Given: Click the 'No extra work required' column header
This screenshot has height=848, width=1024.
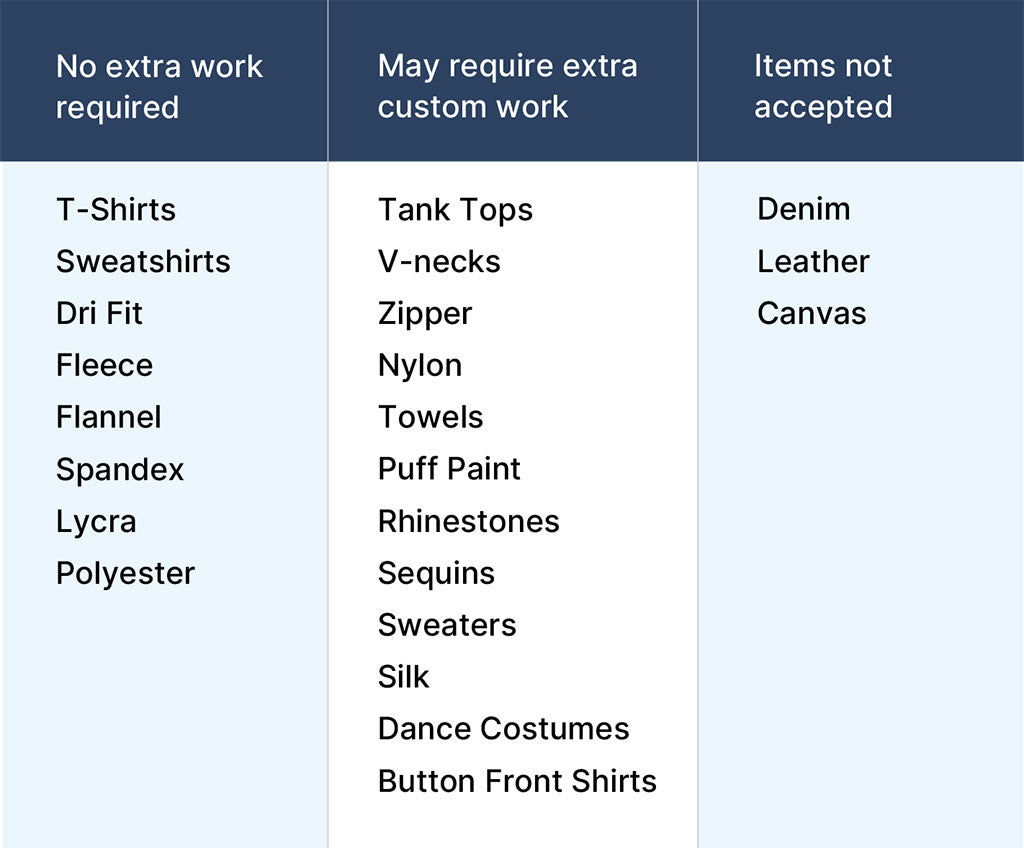Looking at the screenshot, I should (x=159, y=87).
